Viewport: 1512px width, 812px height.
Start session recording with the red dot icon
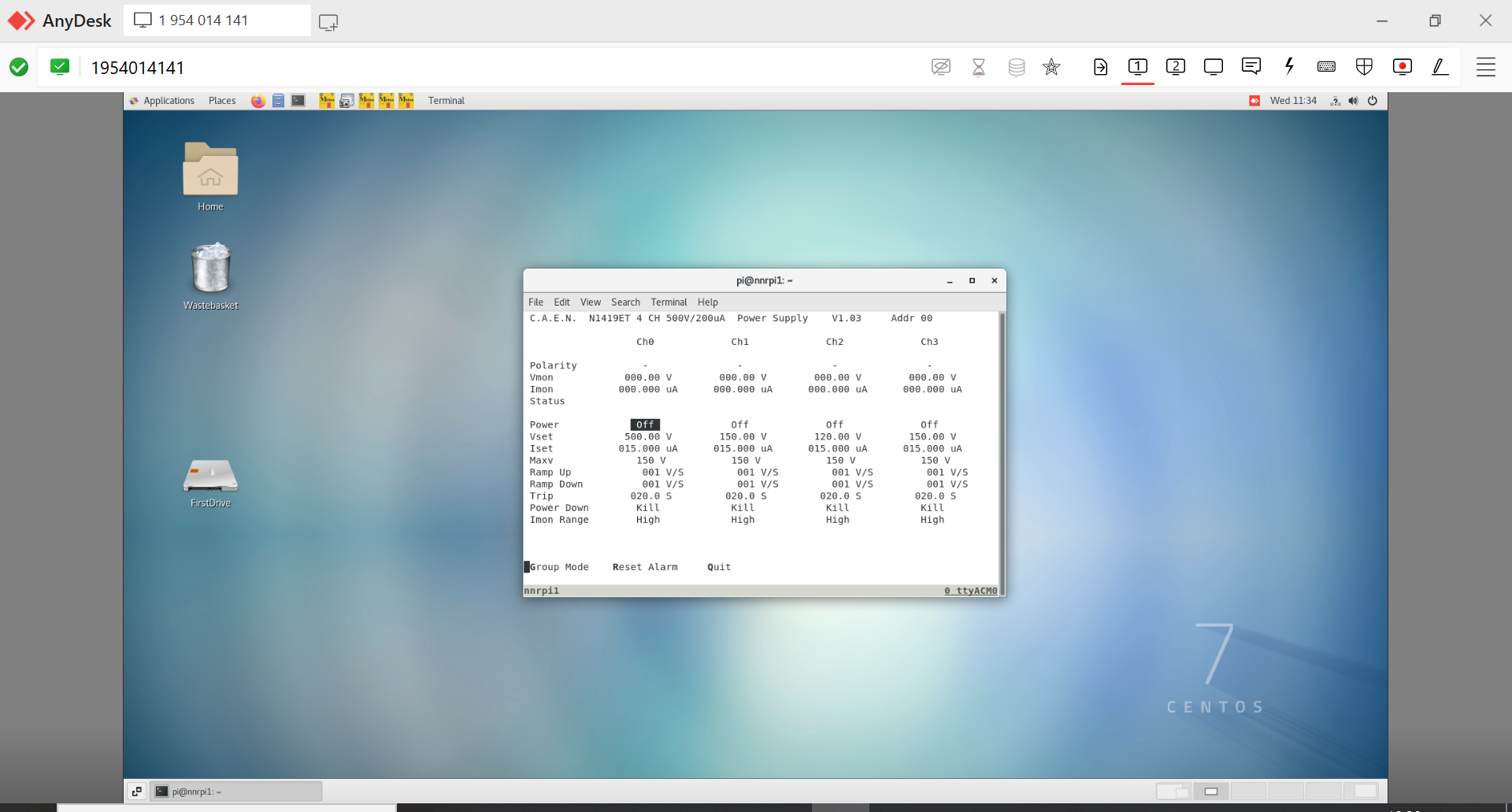(x=1402, y=67)
